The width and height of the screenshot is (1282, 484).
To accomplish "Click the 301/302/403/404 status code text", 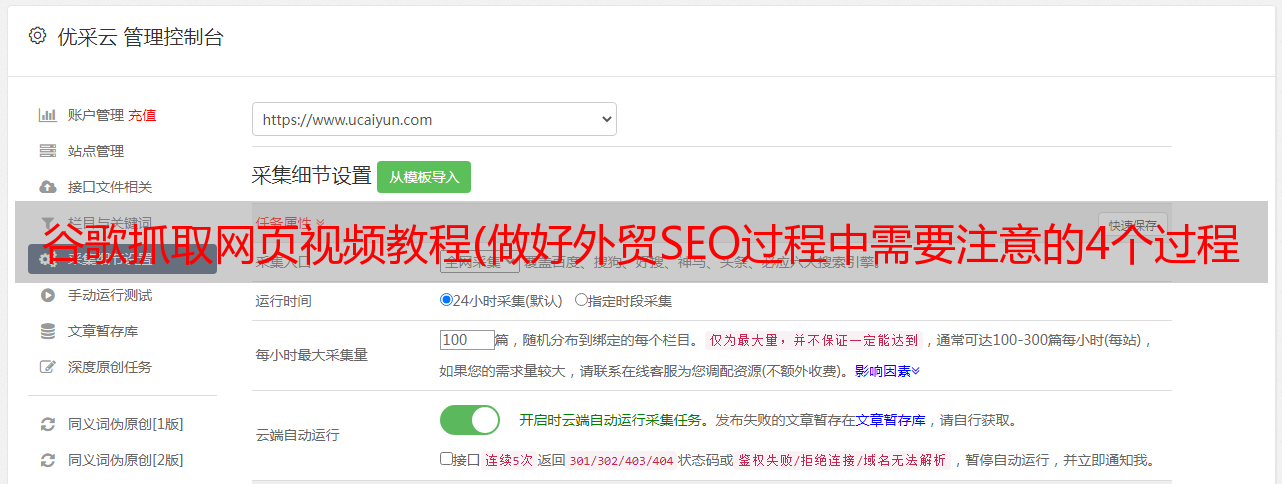I will (x=621, y=461).
